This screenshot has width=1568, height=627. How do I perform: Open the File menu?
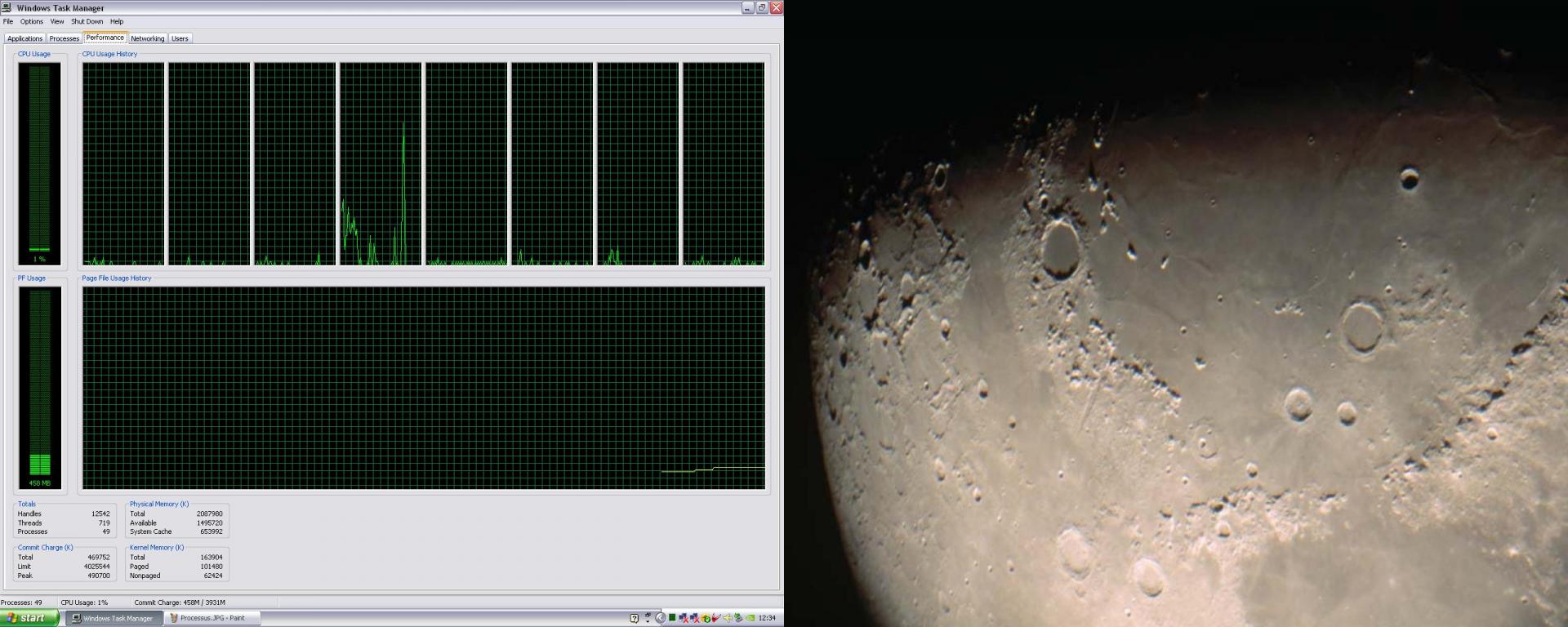(8, 22)
